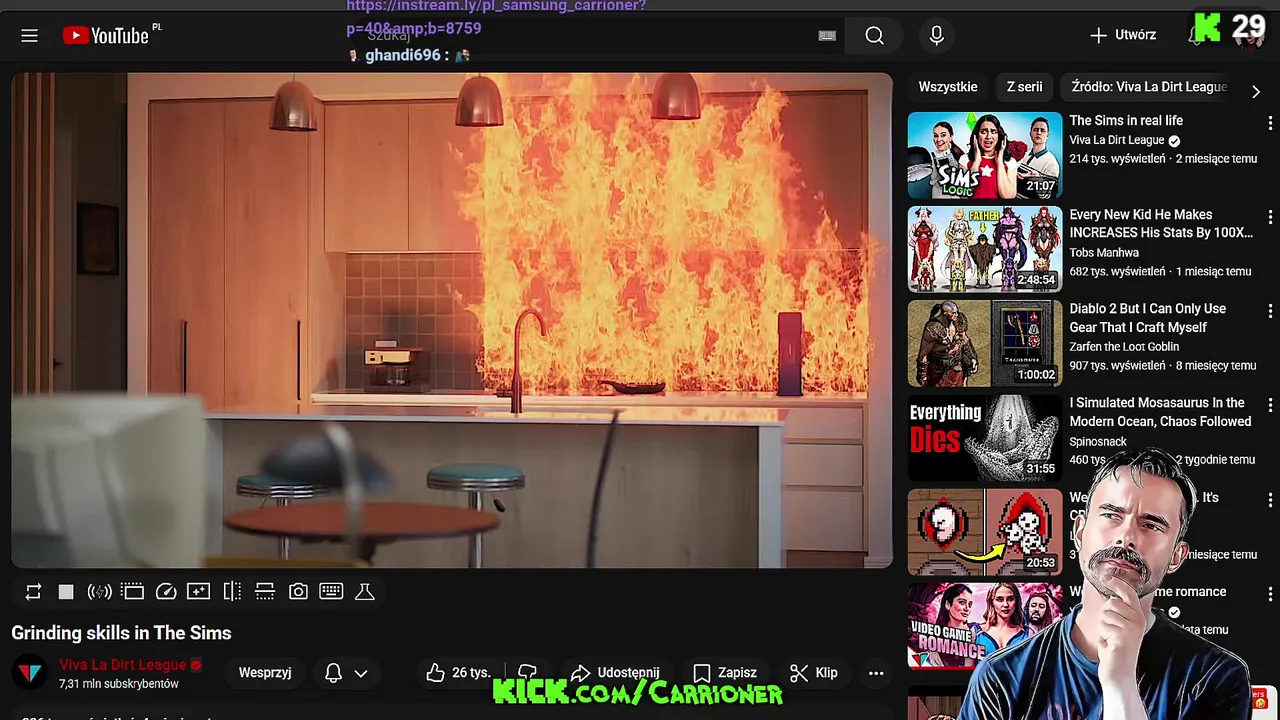Open keyboard shortcuts icon under video

331,592
